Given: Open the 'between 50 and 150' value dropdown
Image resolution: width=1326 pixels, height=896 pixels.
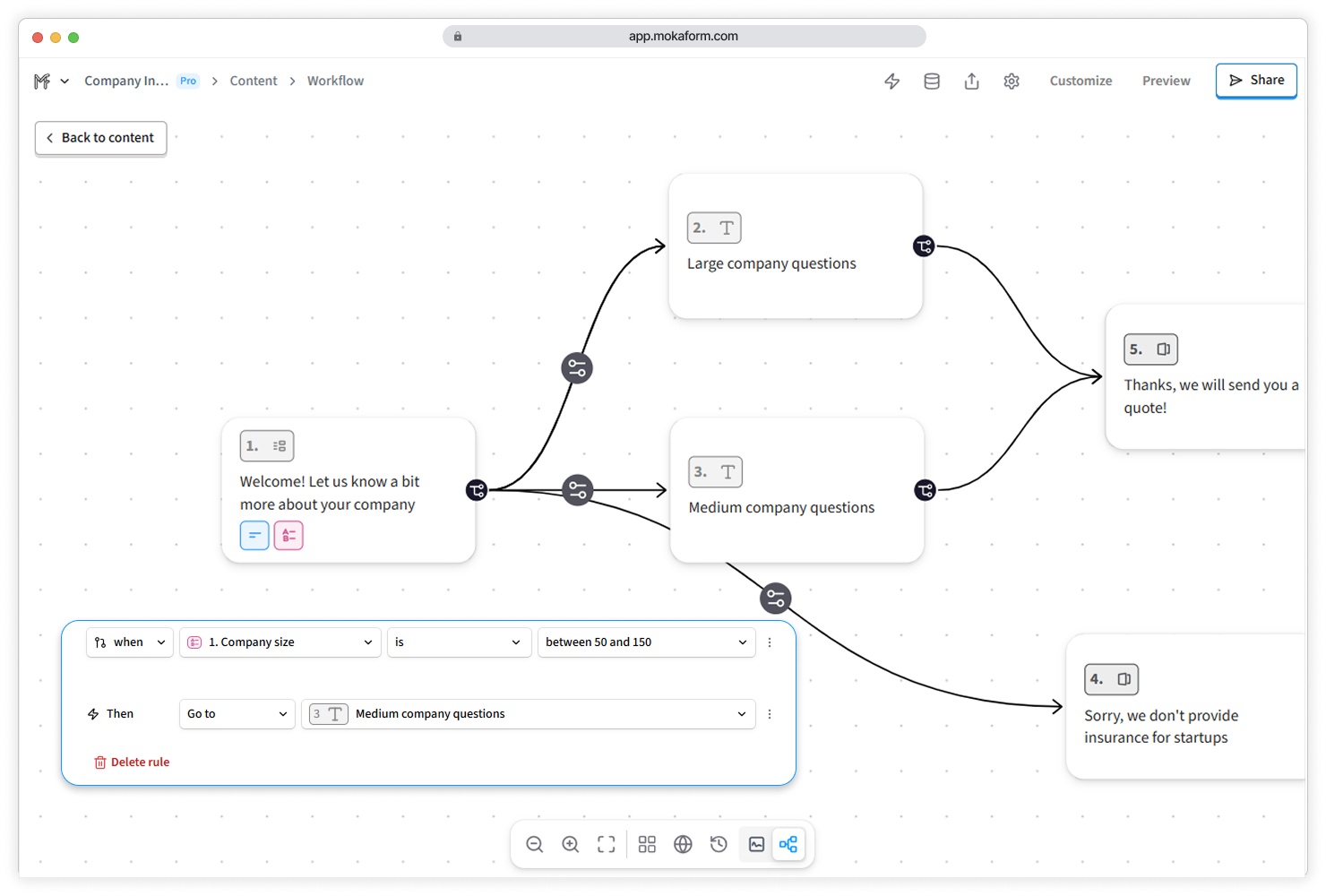Looking at the screenshot, I should tap(646, 642).
